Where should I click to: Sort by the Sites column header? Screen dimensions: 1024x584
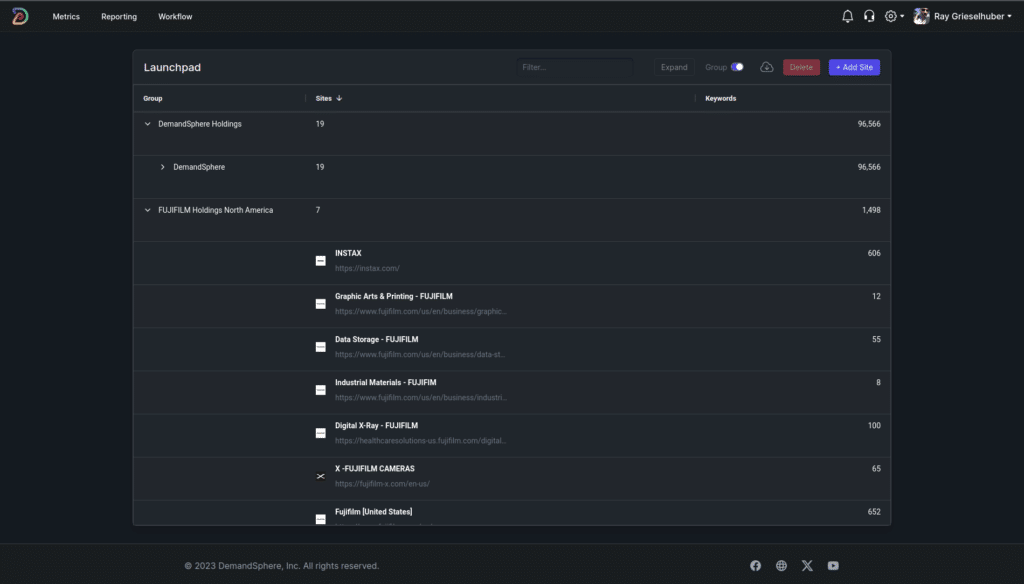point(323,98)
